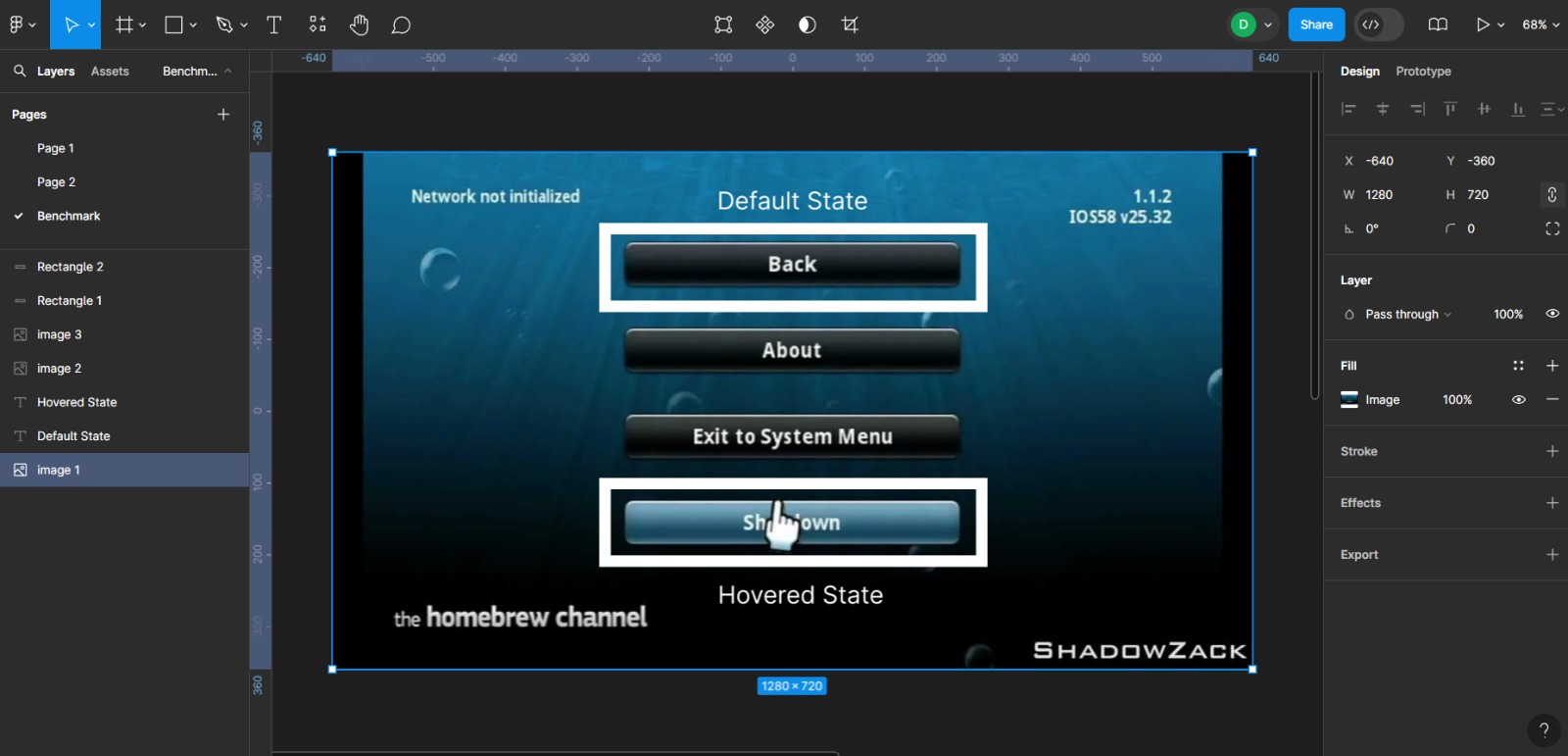1568x756 pixels.
Task: Select the Hand tool
Action: [359, 25]
